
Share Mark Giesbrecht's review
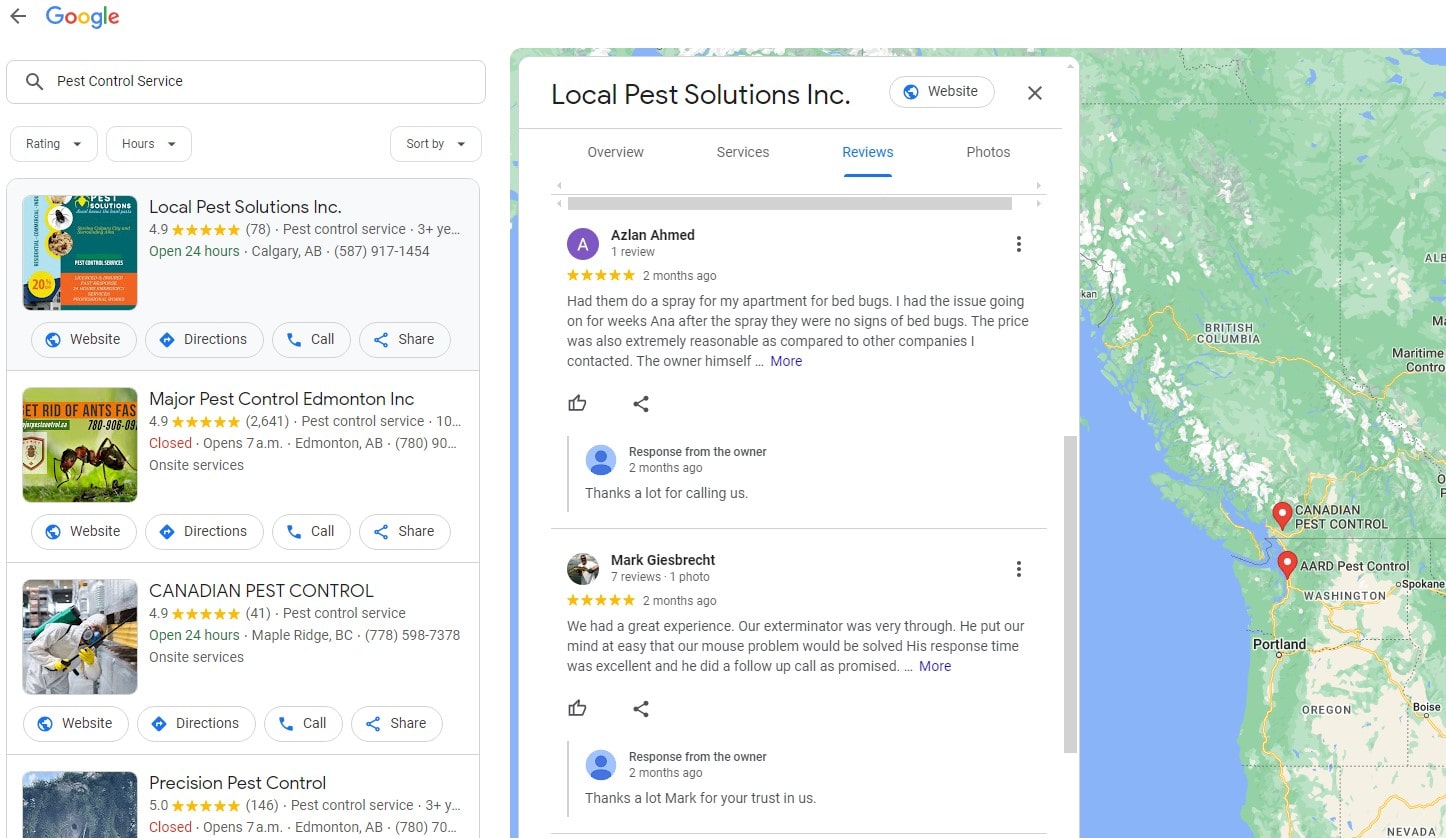point(641,708)
